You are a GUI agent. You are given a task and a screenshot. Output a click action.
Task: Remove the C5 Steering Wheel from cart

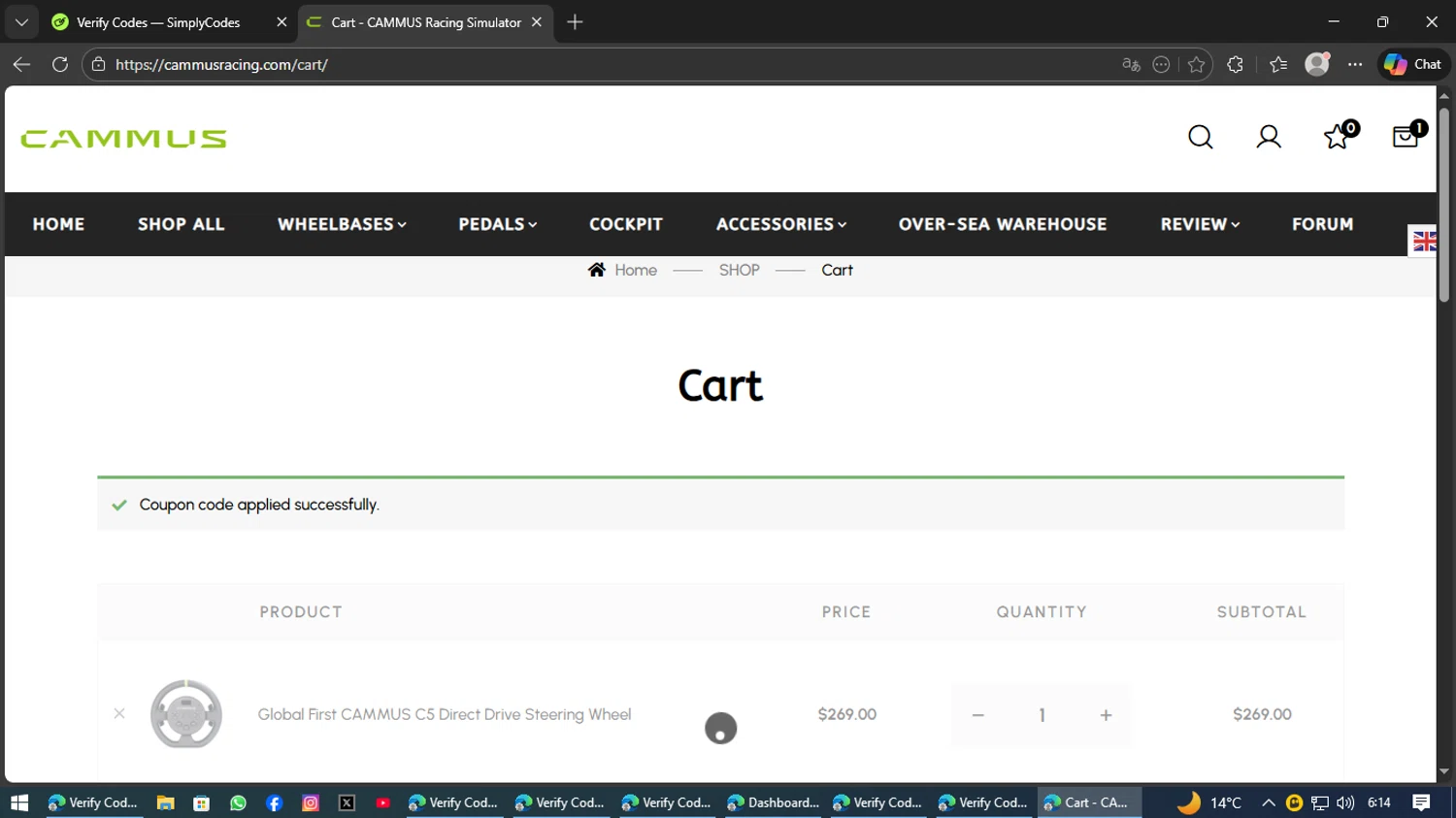pyautogui.click(x=119, y=713)
